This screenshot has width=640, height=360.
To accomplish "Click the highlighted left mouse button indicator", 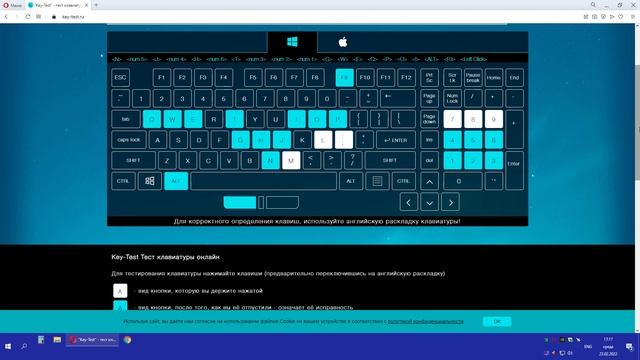I will pyautogui.click(x=240, y=202).
